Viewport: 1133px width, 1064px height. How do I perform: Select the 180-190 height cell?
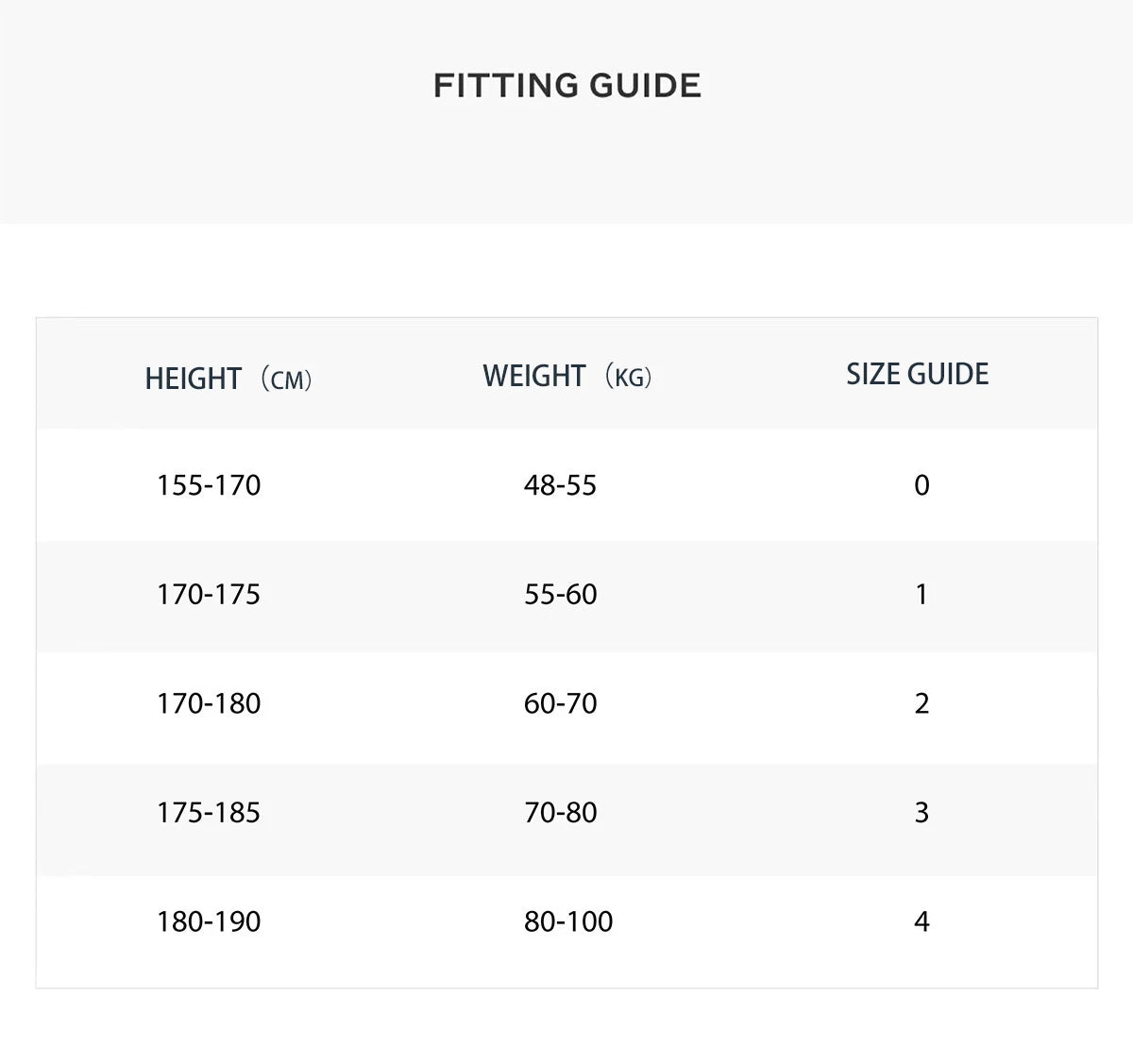click(x=209, y=921)
